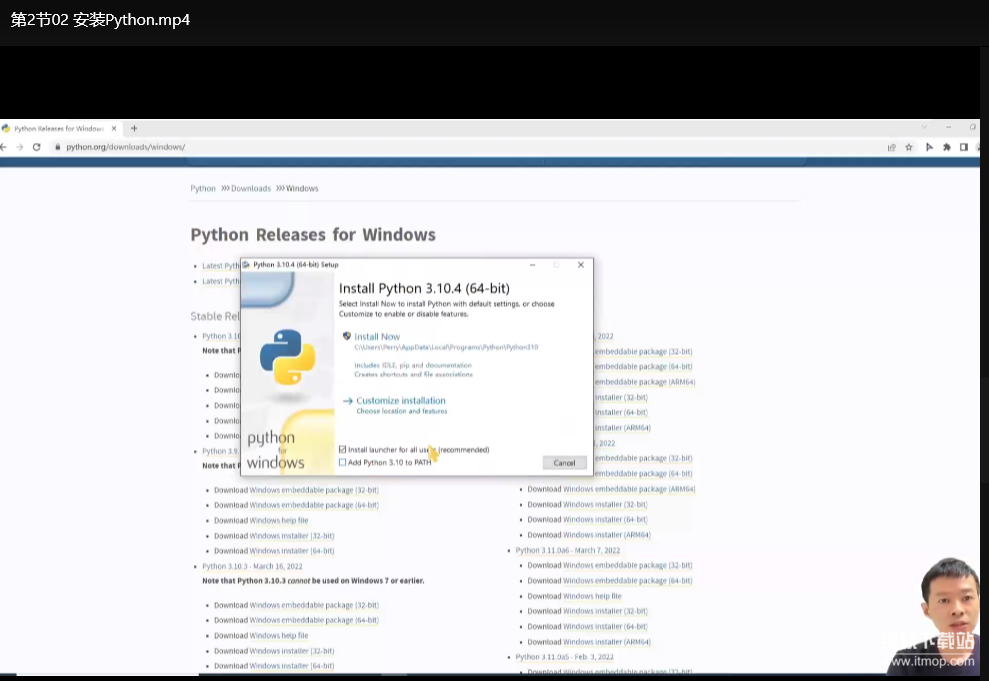Image resolution: width=989 pixels, height=681 pixels.
Task: Open the browser side panel icon
Action: pyautogui.click(x=964, y=147)
